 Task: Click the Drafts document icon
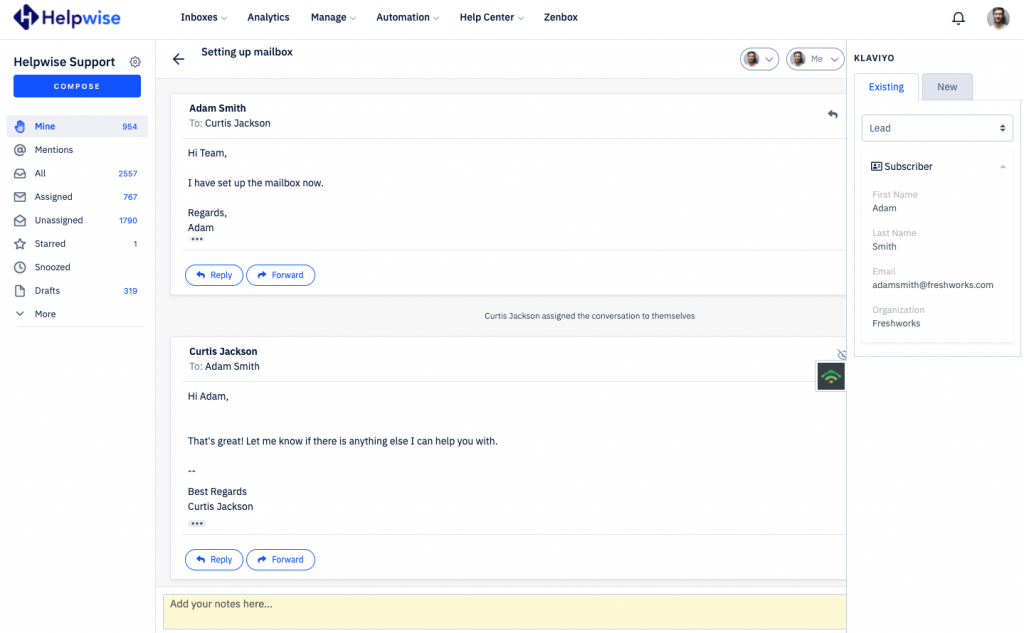[x=22, y=290]
